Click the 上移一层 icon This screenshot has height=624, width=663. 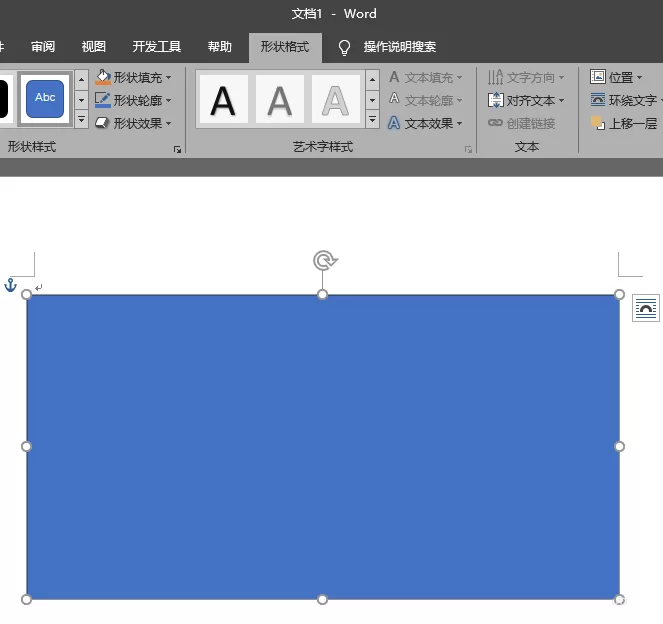598,123
